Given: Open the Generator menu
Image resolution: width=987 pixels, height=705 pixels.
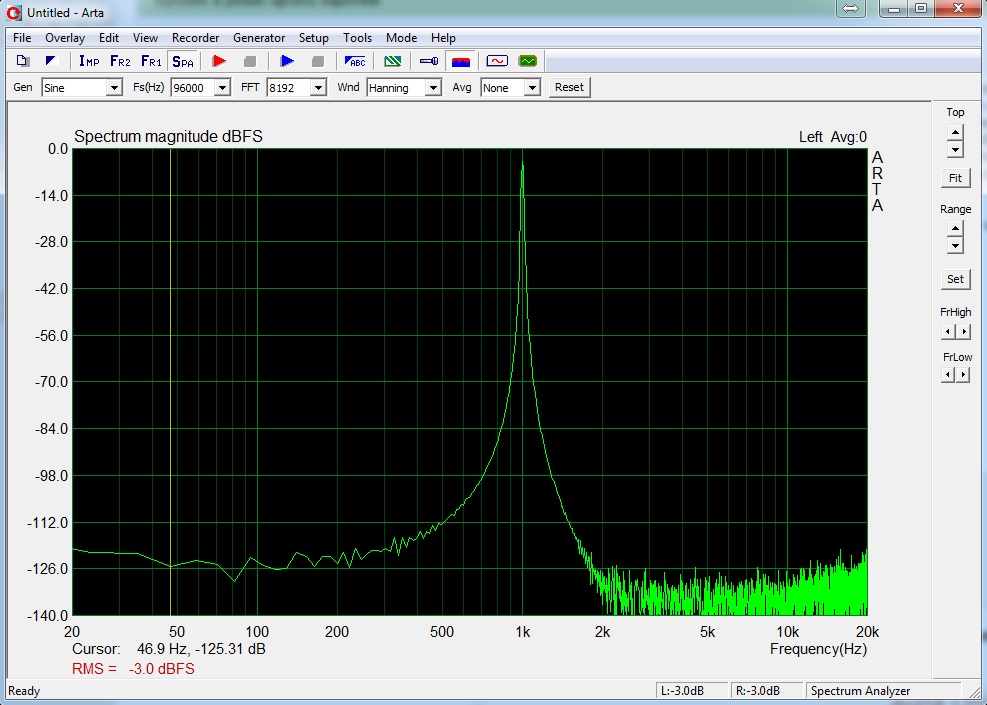Looking at the screenshot, I should pos(259,38).
